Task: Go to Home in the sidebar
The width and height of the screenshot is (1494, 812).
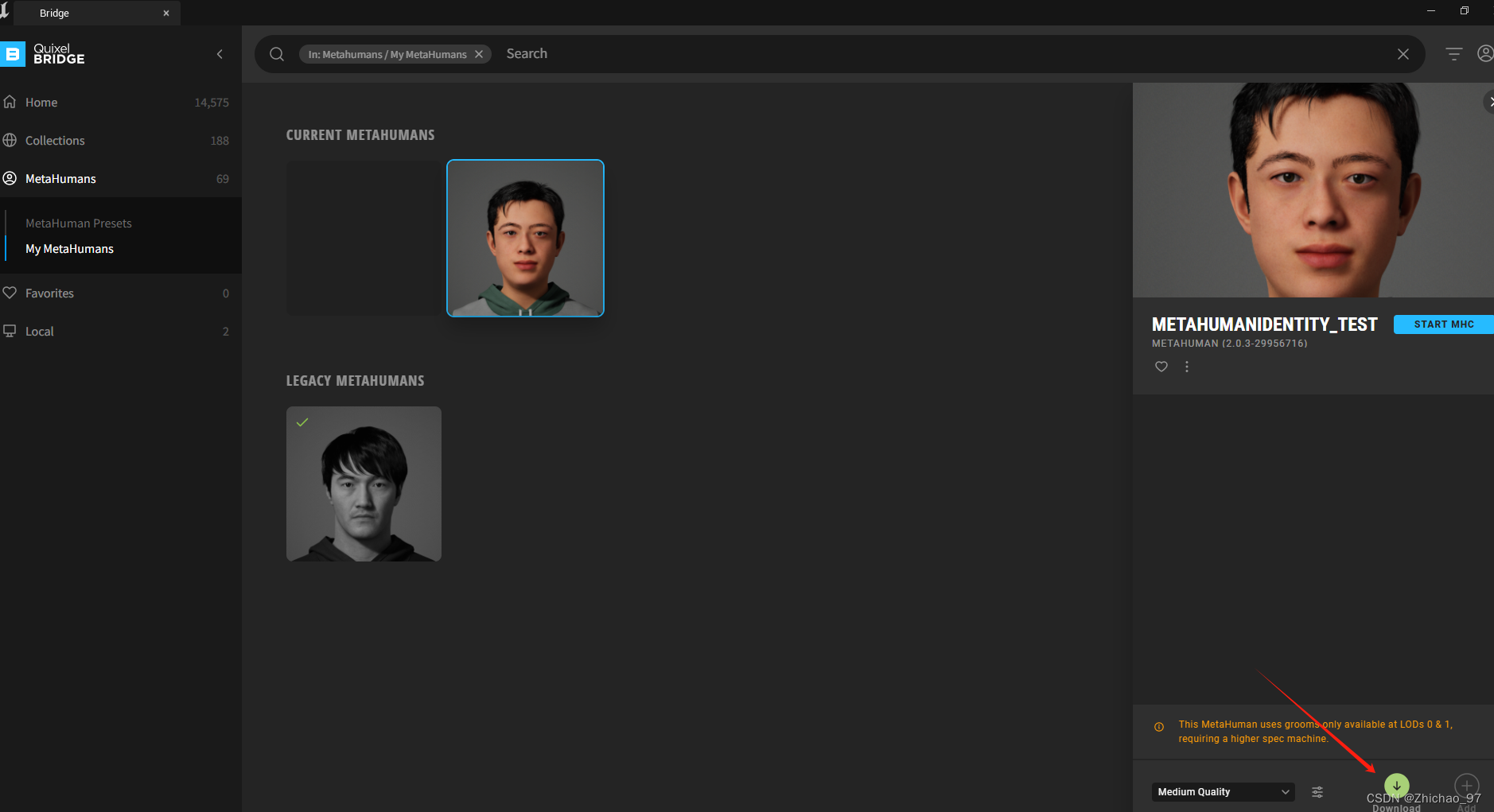Action: tap(121, 102)
